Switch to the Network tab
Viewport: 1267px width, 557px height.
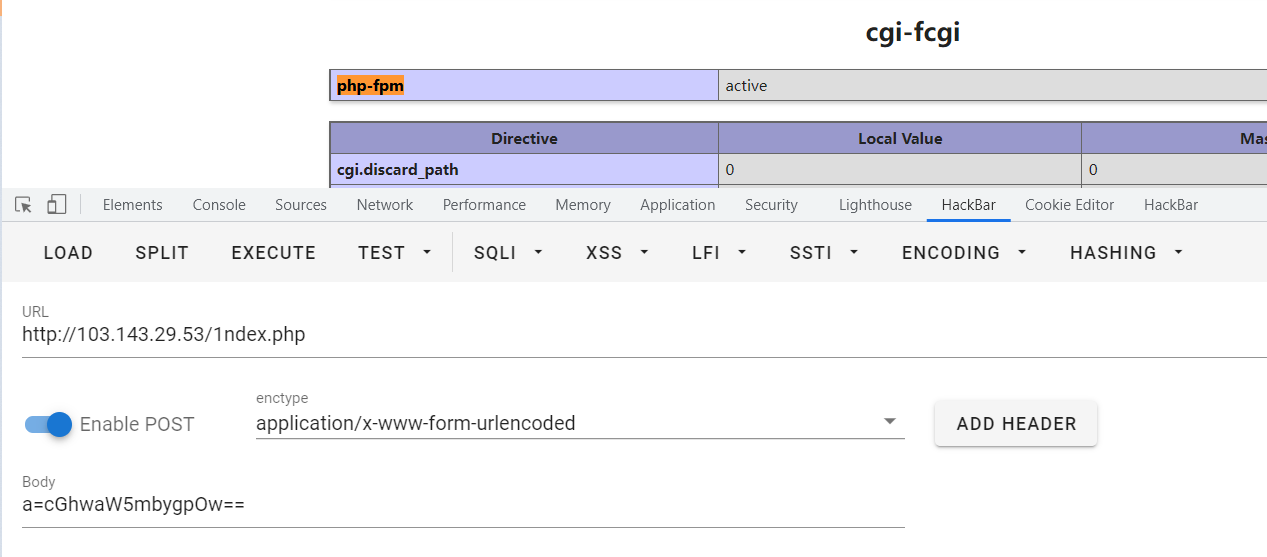pyautogui.click(x=385, y=205)
